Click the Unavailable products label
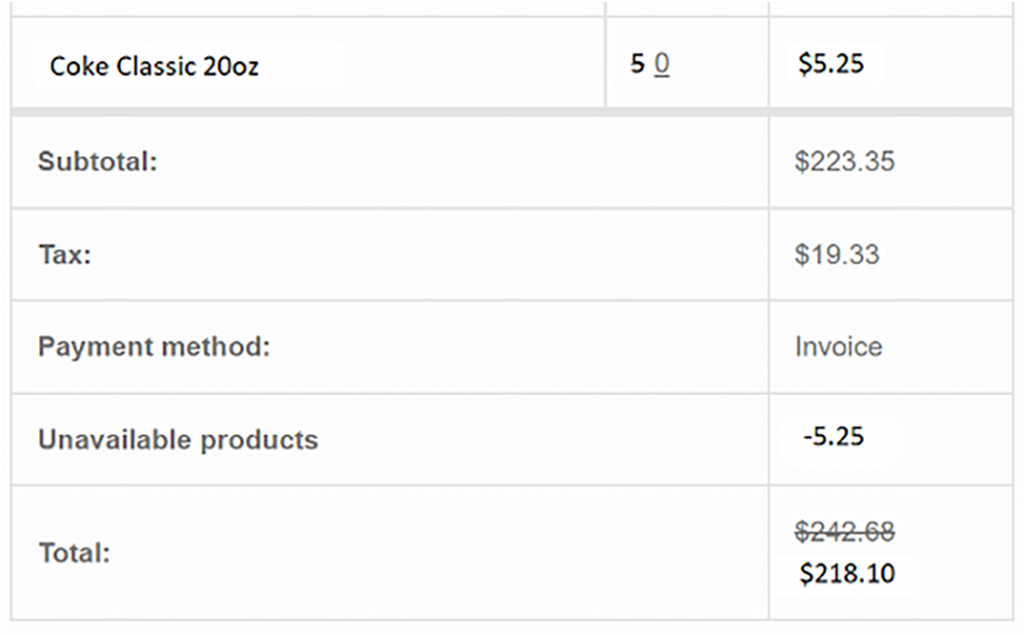The width and height of the screenshot is (1024, 635). pos(178,440)
